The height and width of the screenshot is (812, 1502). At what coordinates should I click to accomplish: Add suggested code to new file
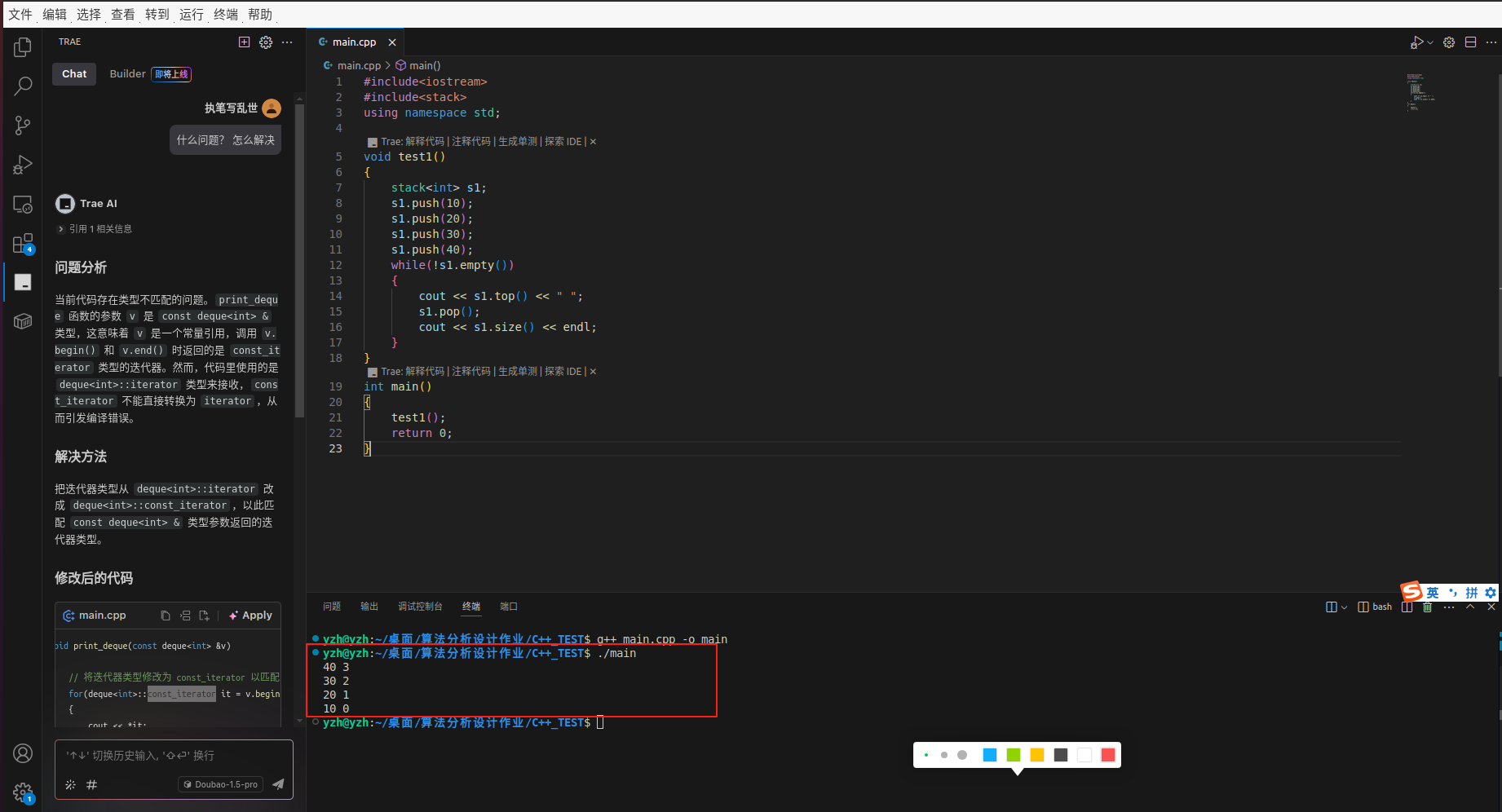pos(204,616)
